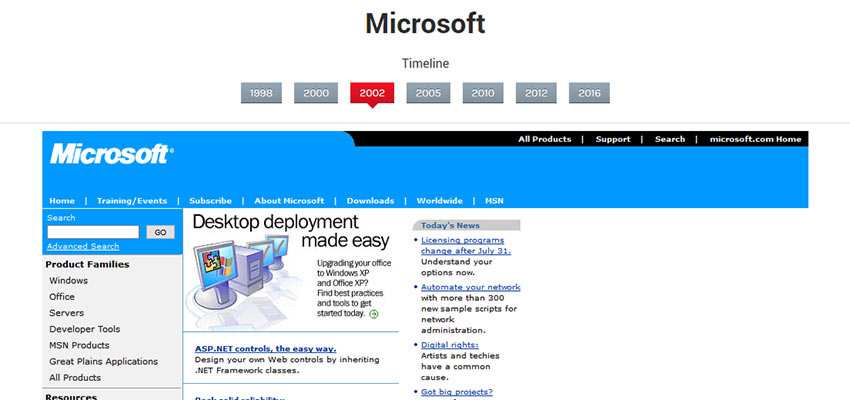Go to Training/Events in the nav bar
The height and width of the screenshot is (400, 850).
pyautogui.click(x=132, y=201)
